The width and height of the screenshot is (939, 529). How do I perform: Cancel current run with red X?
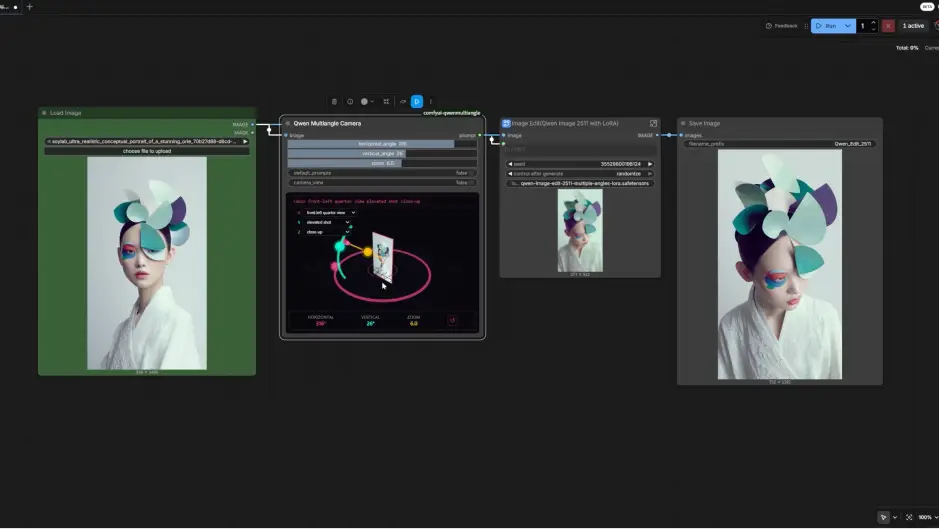click(x=888, y=26)
